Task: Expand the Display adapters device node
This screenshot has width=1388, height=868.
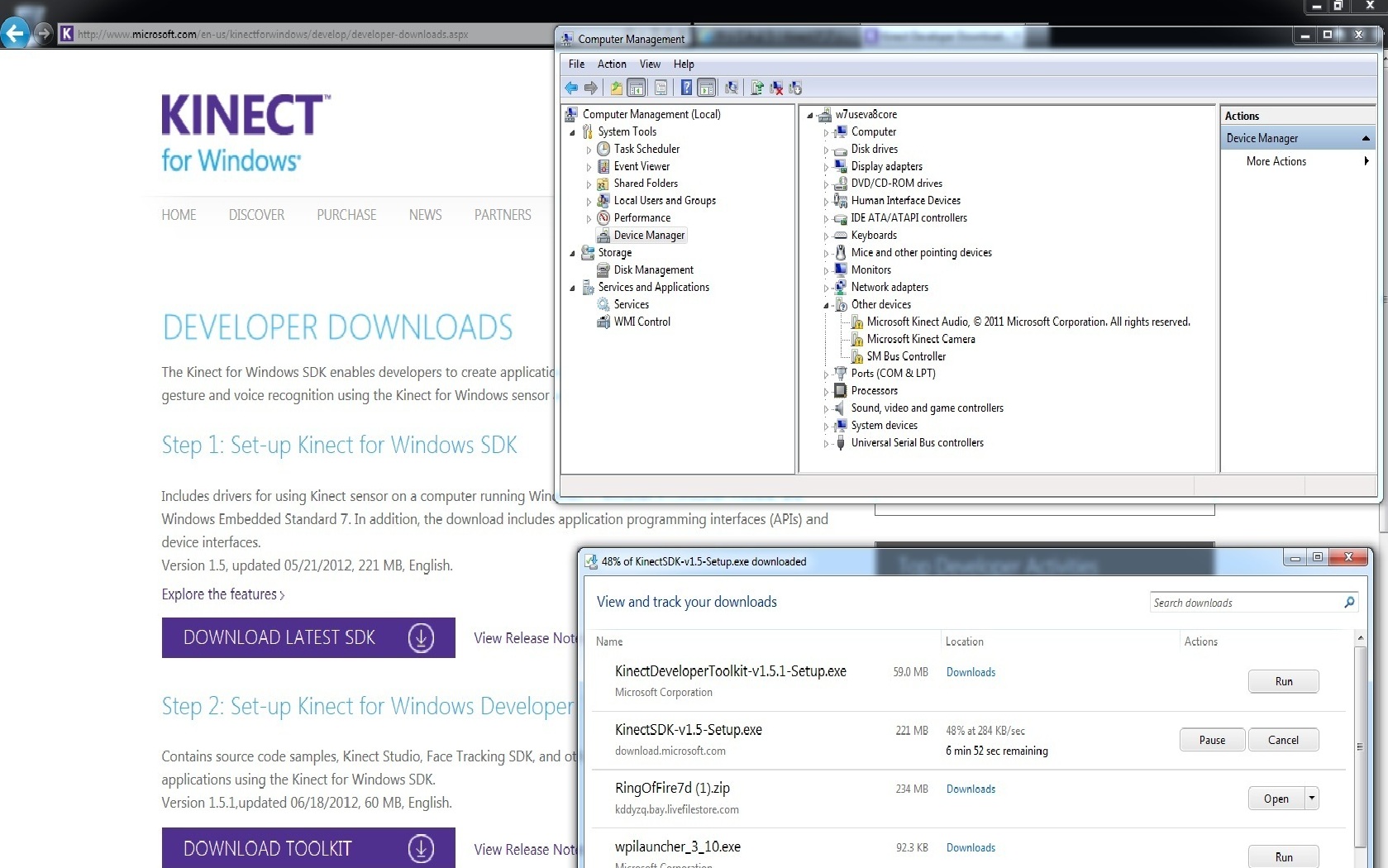Action: tap(825, 167)
